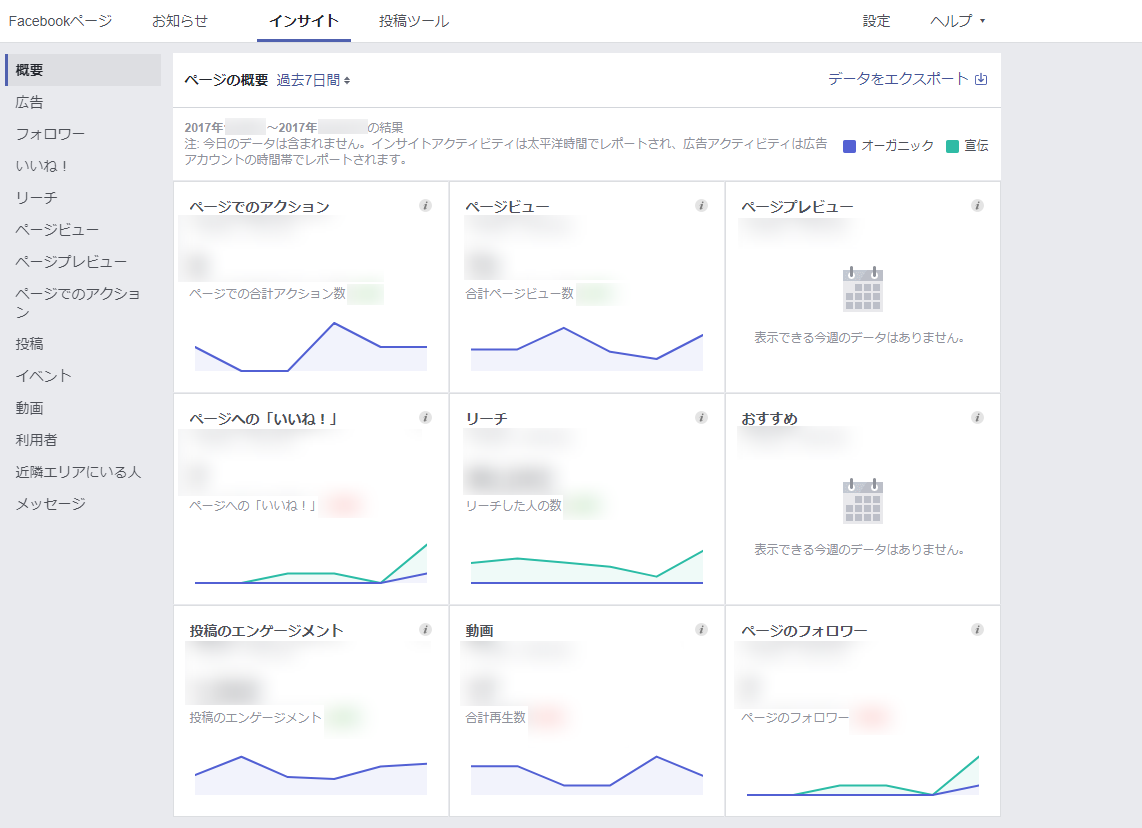
Task: Click info icon on ページビュー card
Action: pyautogui.click(x=701, y=206)
